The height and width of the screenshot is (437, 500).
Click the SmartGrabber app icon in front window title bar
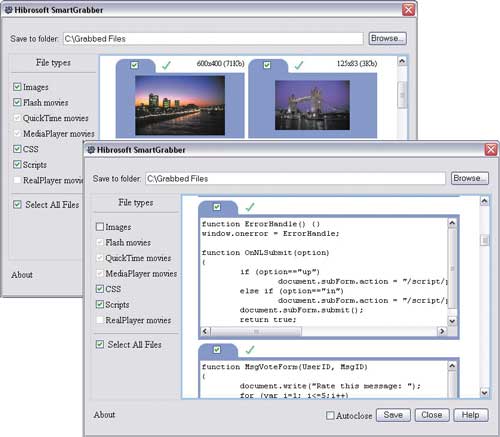[x=91, y=150]
